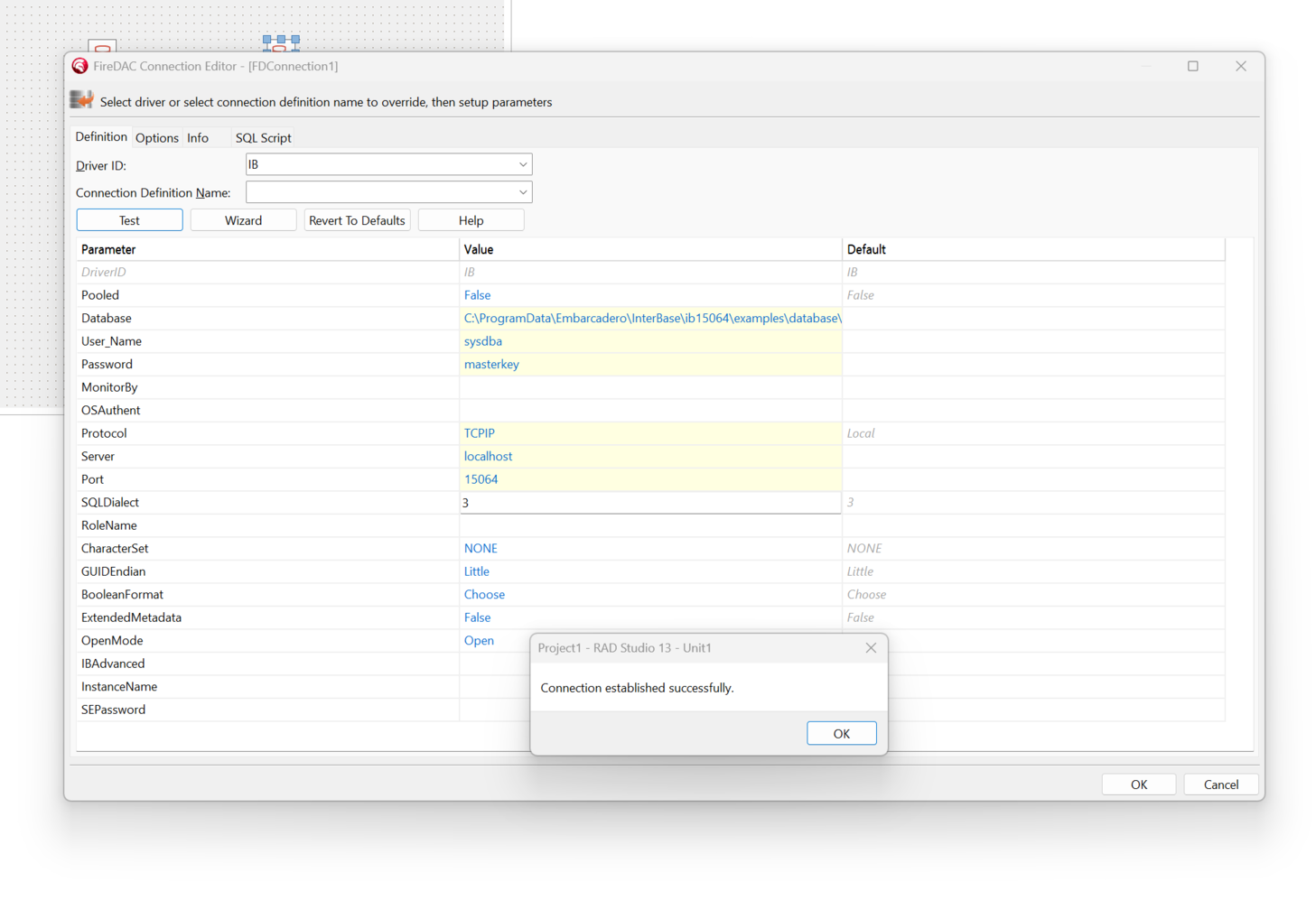Screen dimensions: 1316x919
Task: Click the Database path value cell
Action: 649,318
